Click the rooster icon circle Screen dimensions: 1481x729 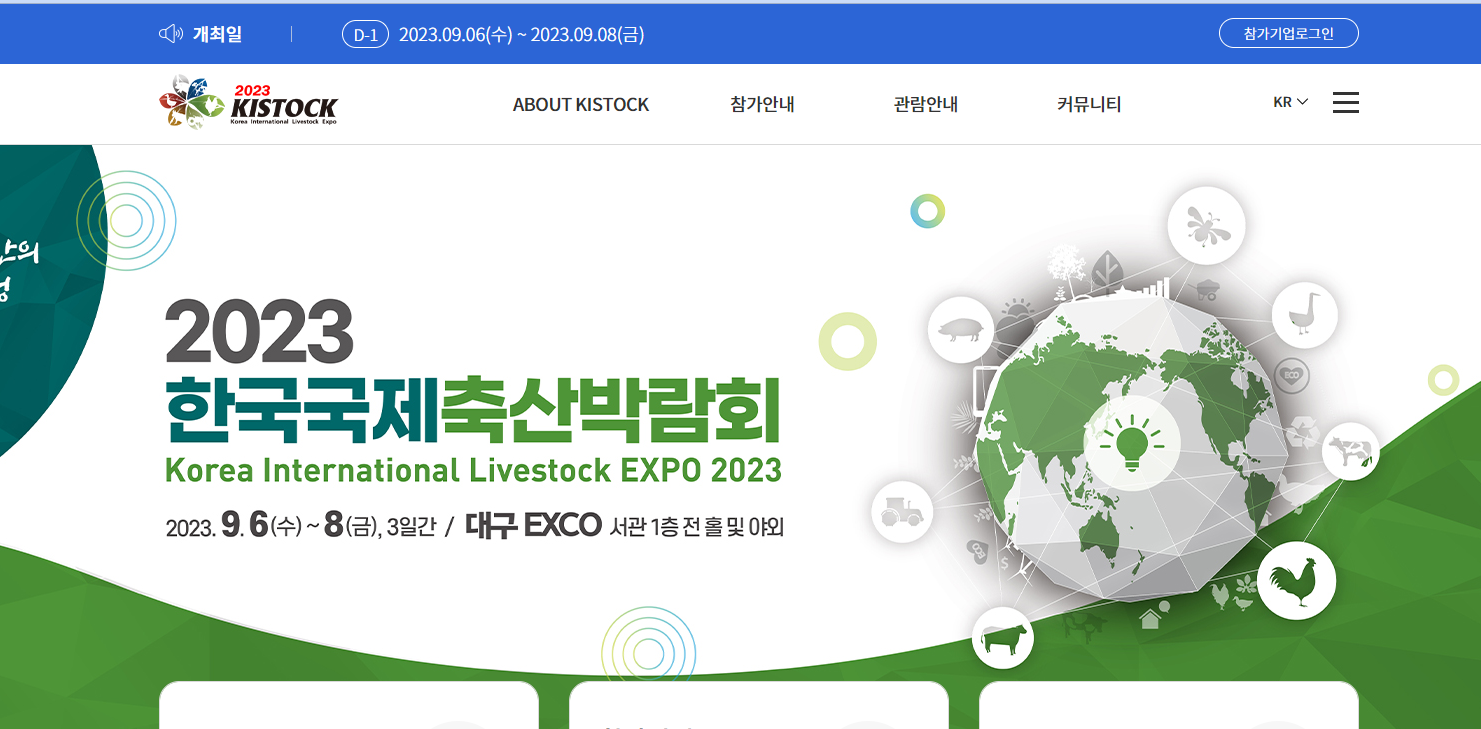coord(1296,581)
